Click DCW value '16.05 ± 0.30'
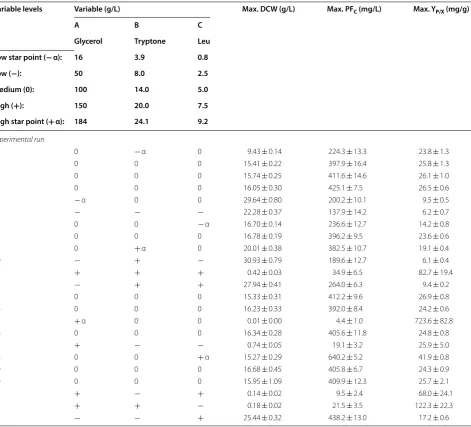Screen dimensions: 471x427 pos(262,188)
